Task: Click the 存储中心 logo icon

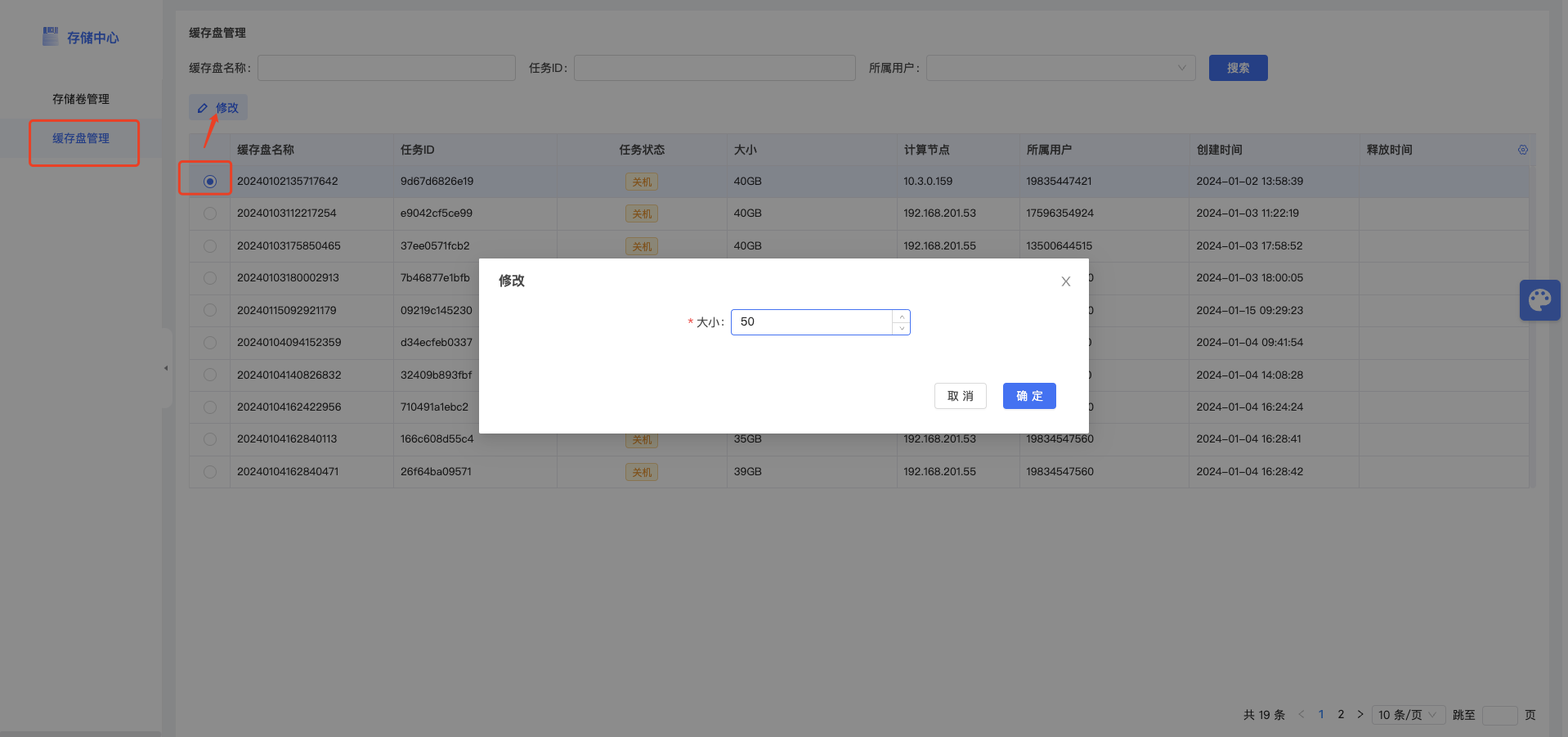Action: click(51, 36)
